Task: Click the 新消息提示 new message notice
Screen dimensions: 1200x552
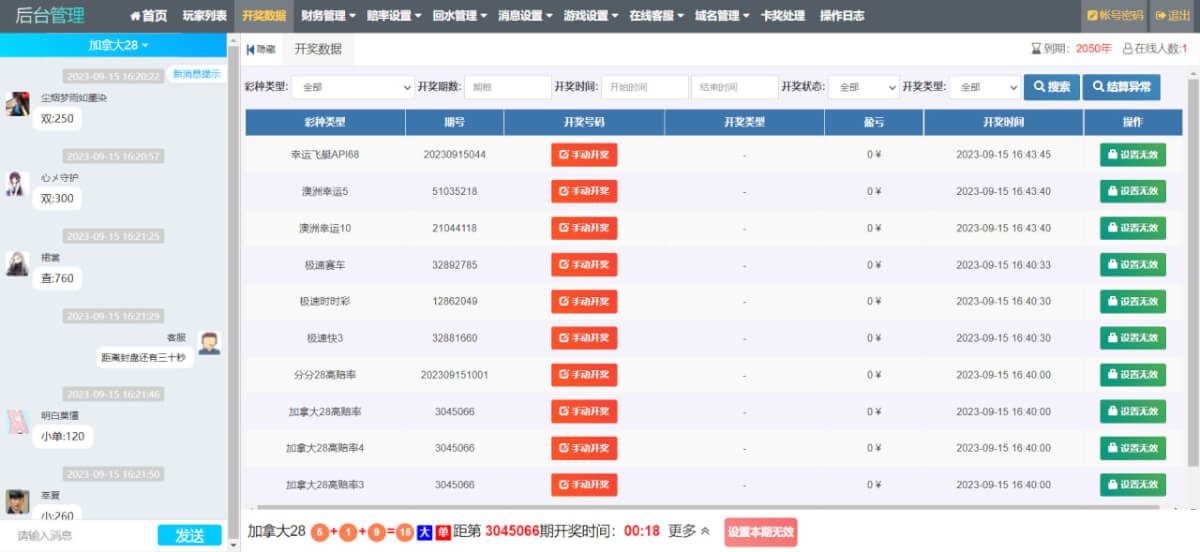Action: [x=196, y=74]
